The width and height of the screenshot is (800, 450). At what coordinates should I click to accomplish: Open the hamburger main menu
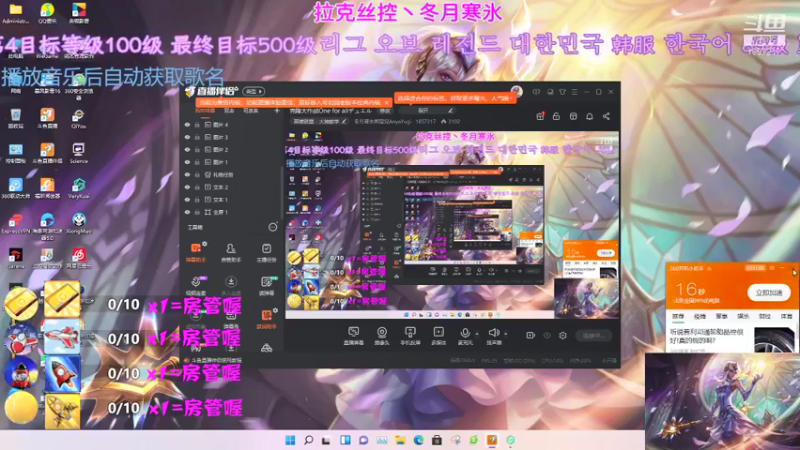574,92
